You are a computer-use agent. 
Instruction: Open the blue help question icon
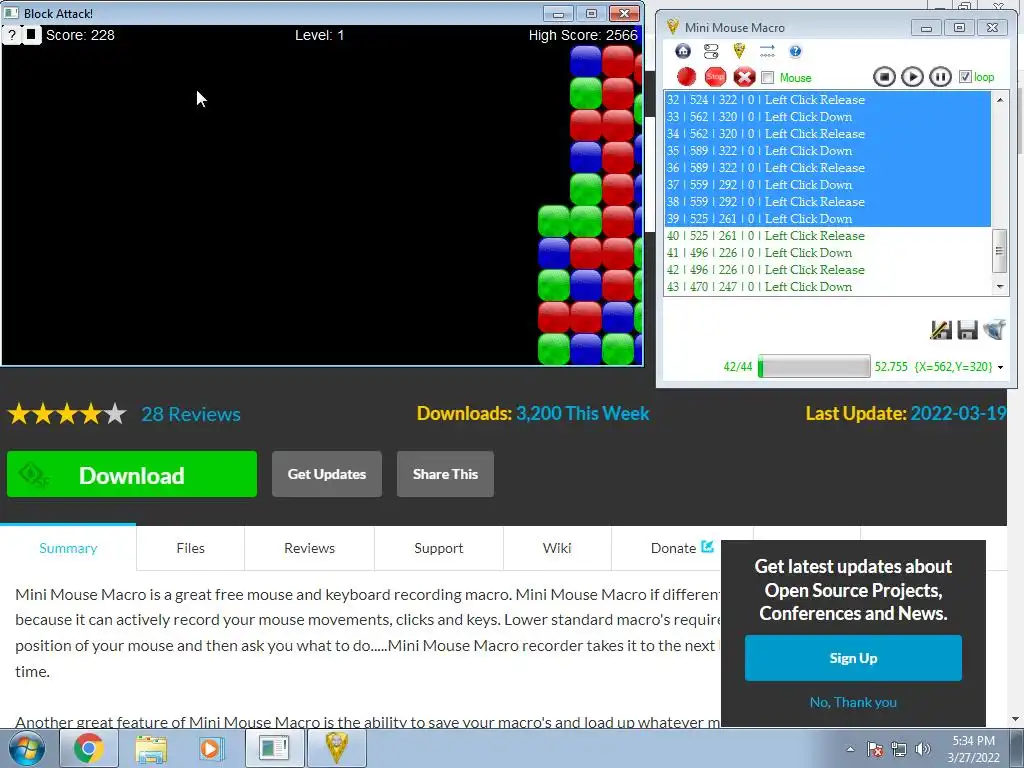(795, 51)
